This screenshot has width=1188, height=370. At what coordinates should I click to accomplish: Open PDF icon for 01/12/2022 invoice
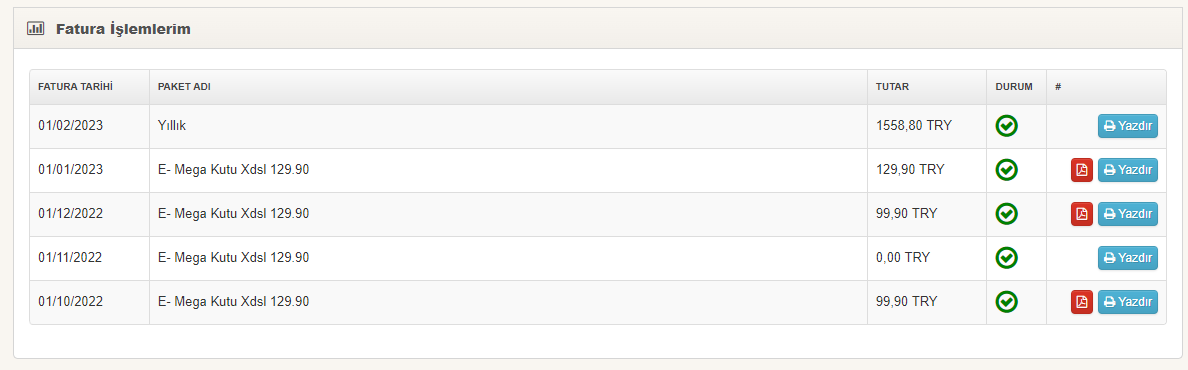tap(1082, 214)
